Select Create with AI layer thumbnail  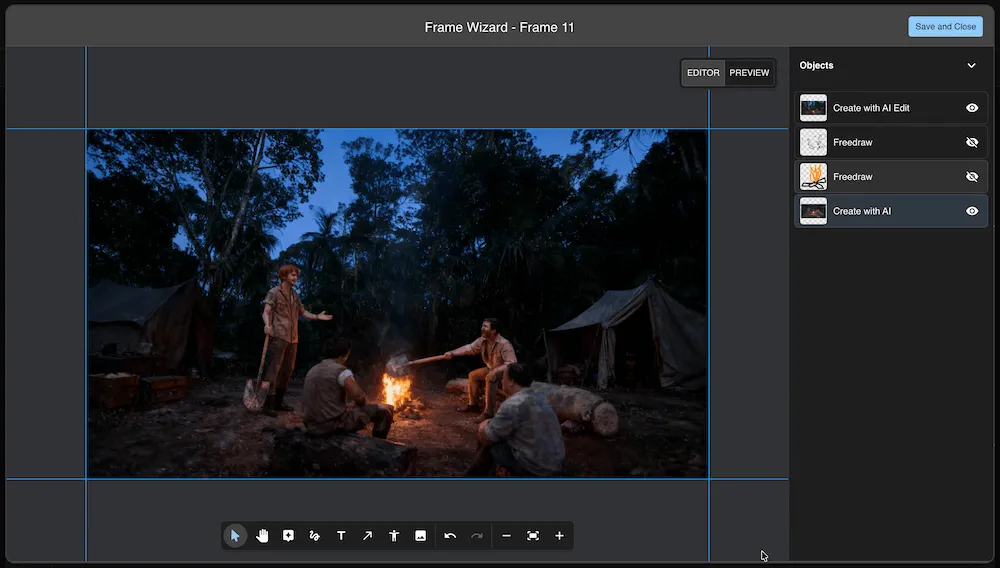point(813,212)
